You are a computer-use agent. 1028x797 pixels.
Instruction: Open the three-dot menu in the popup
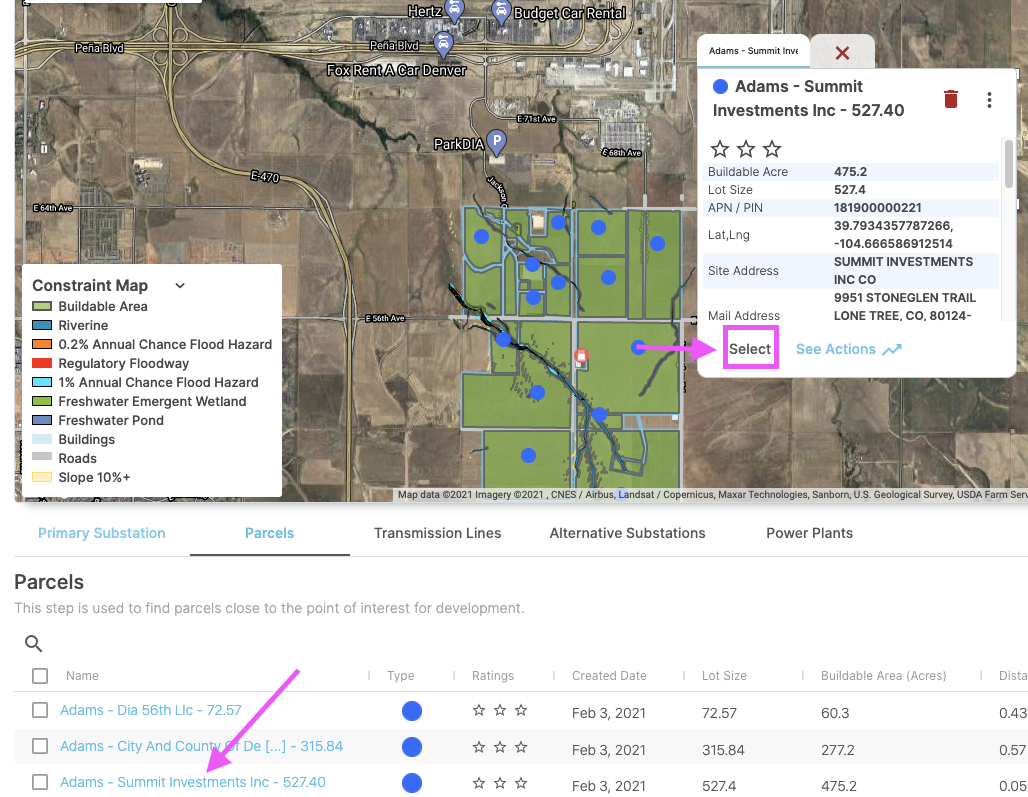click(x=989, y=99)
